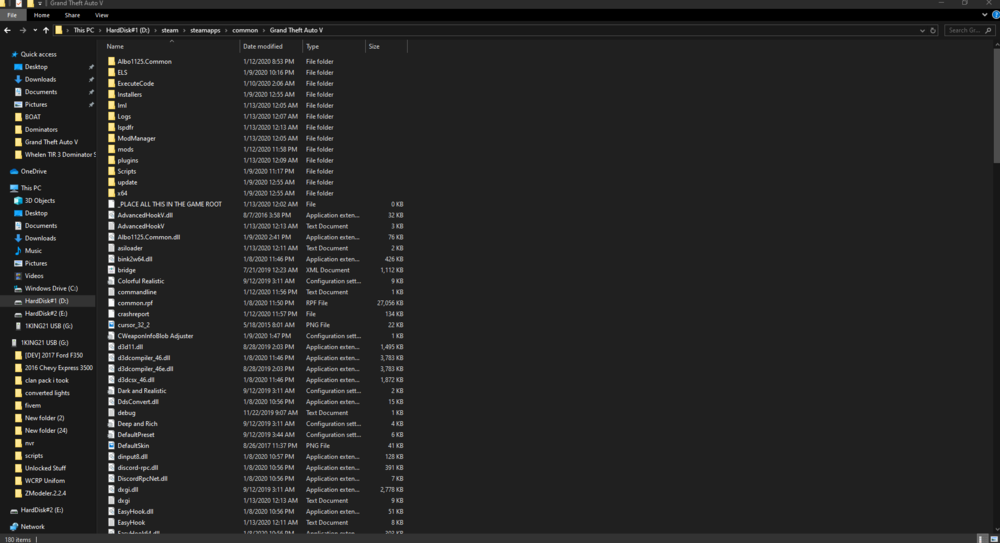Select the lspdfr folder
1000x543 pixels.
click(125, 128)
